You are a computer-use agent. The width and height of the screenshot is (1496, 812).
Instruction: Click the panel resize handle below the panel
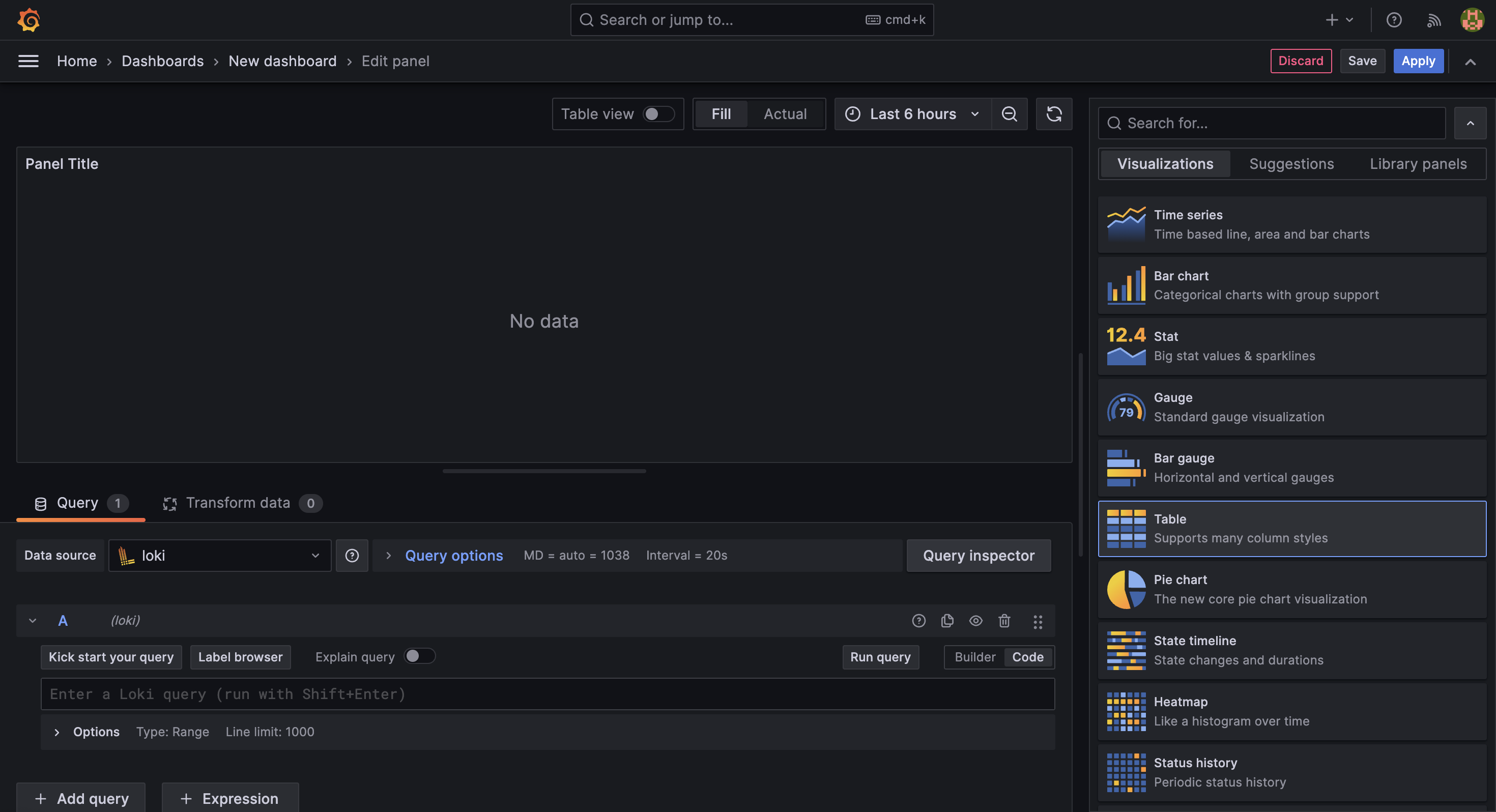click(544, 471)
